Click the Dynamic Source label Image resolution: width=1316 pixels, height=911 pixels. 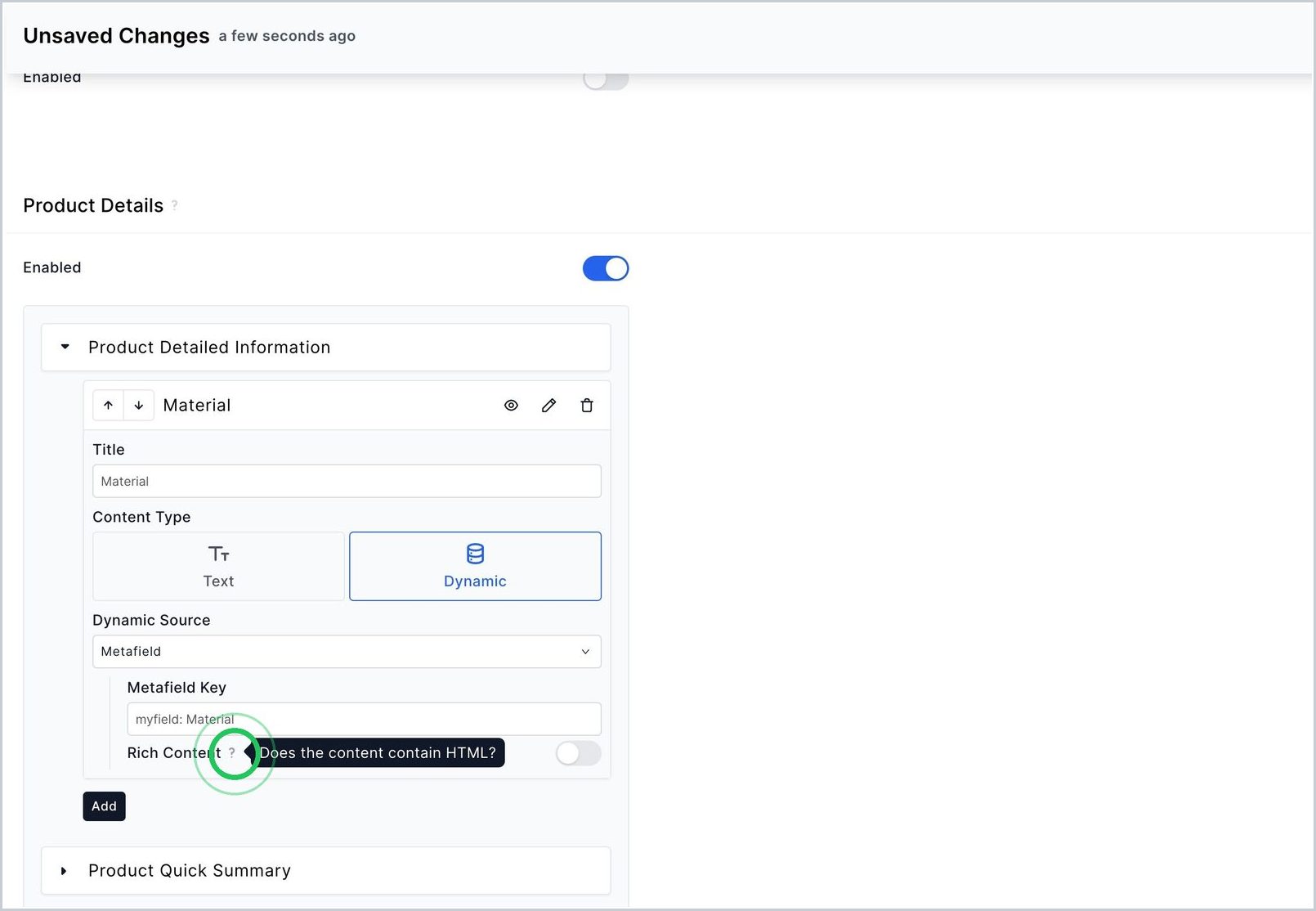click(151, 620)
